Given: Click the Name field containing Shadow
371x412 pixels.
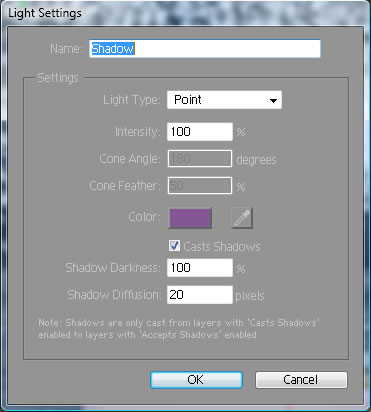Looking at the screenshot, I should coord(205,49).
